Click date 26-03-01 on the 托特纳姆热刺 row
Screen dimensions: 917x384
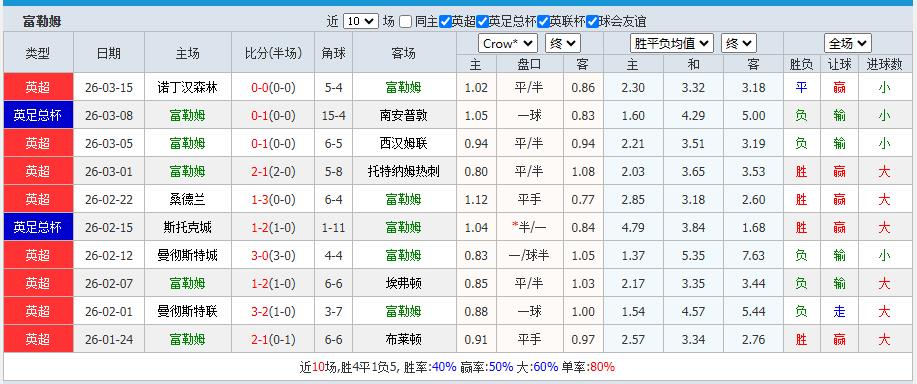pos(109,171)
